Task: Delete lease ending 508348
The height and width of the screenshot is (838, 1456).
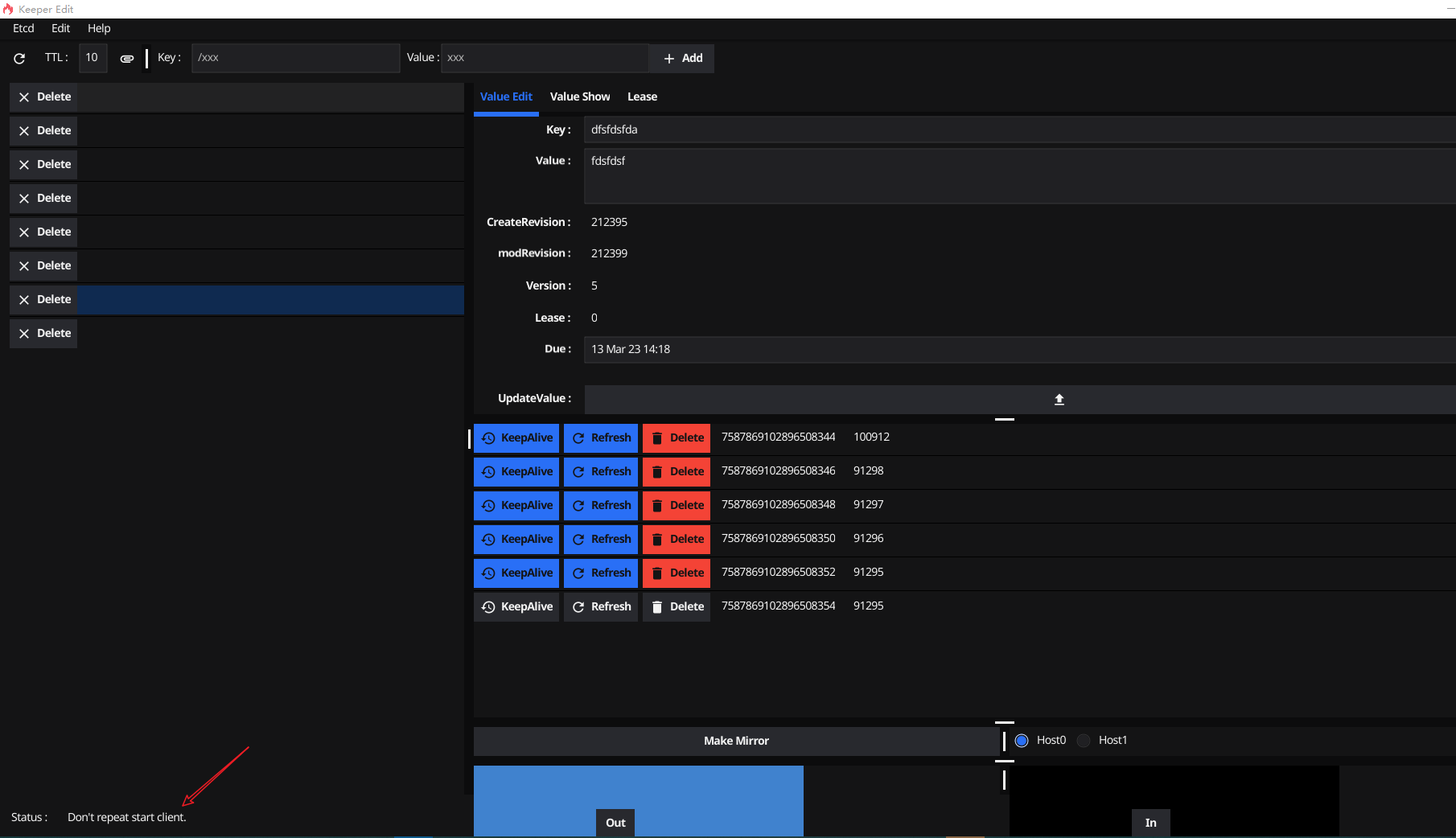Action: (x=677, y=506)
